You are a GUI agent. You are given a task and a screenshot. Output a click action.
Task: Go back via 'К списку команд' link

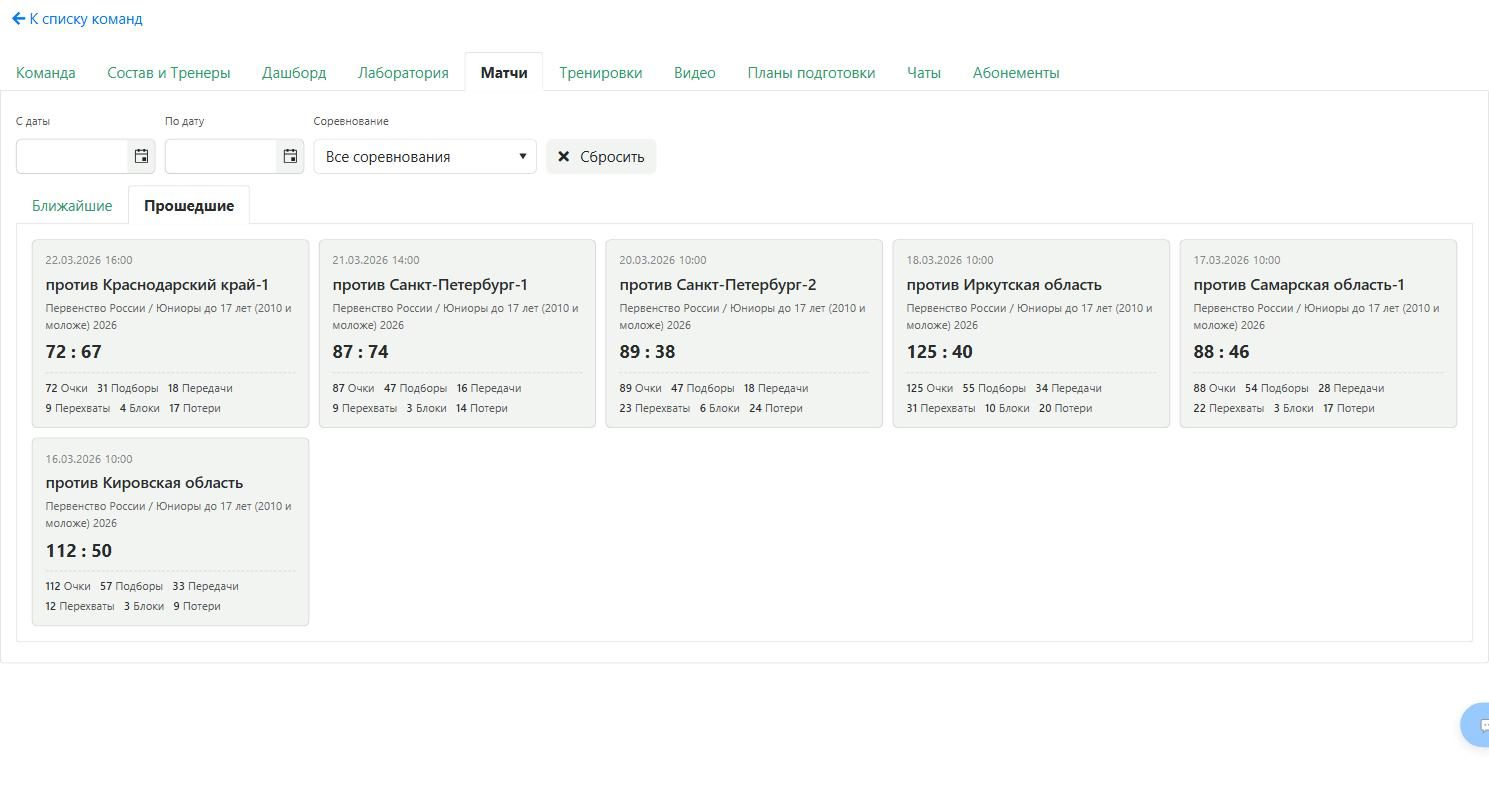pyautogui.click(x=77, y=18)
